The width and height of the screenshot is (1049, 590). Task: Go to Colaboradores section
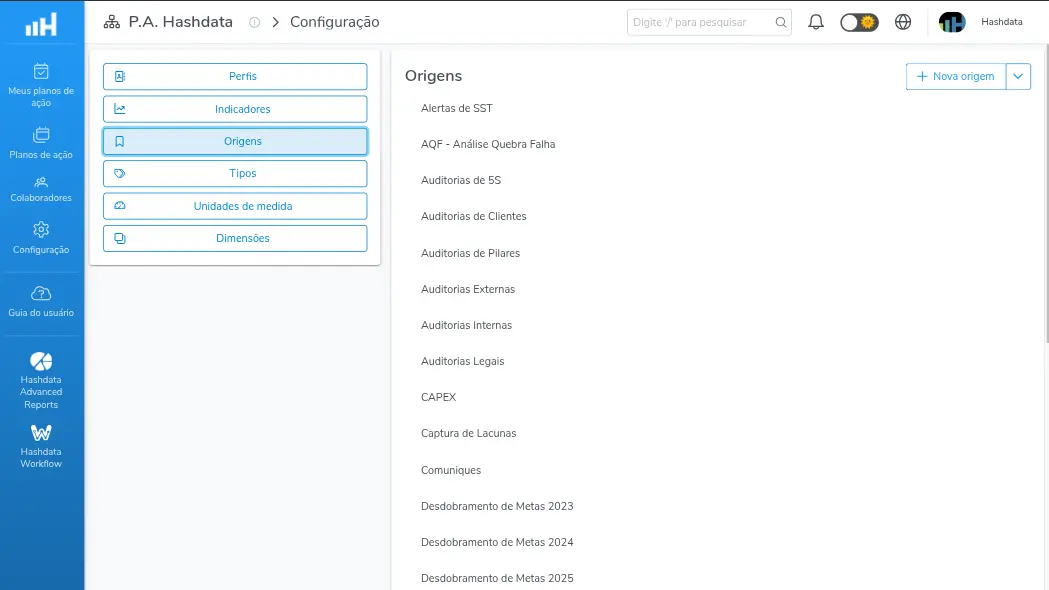point(41,189)
